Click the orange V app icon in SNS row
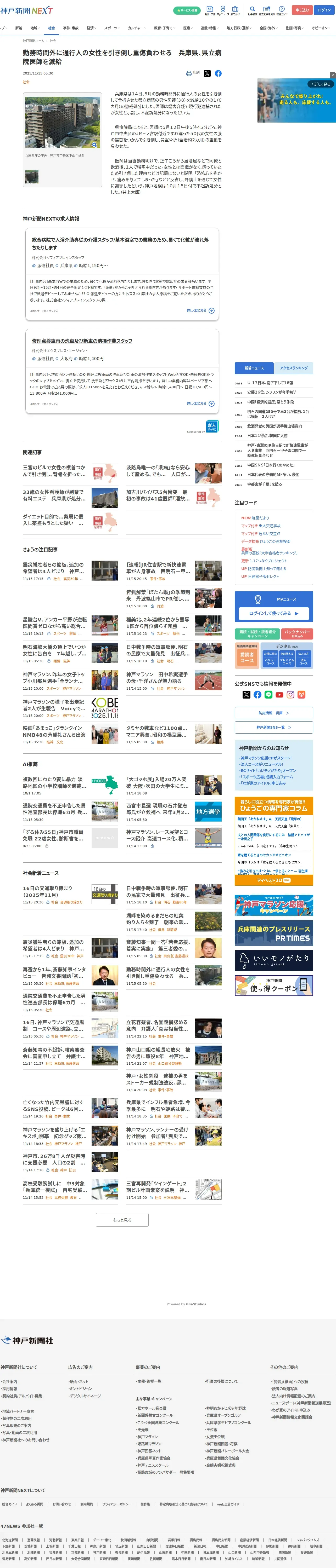Viewport: 336px width, 1568px height. point(301,695)
